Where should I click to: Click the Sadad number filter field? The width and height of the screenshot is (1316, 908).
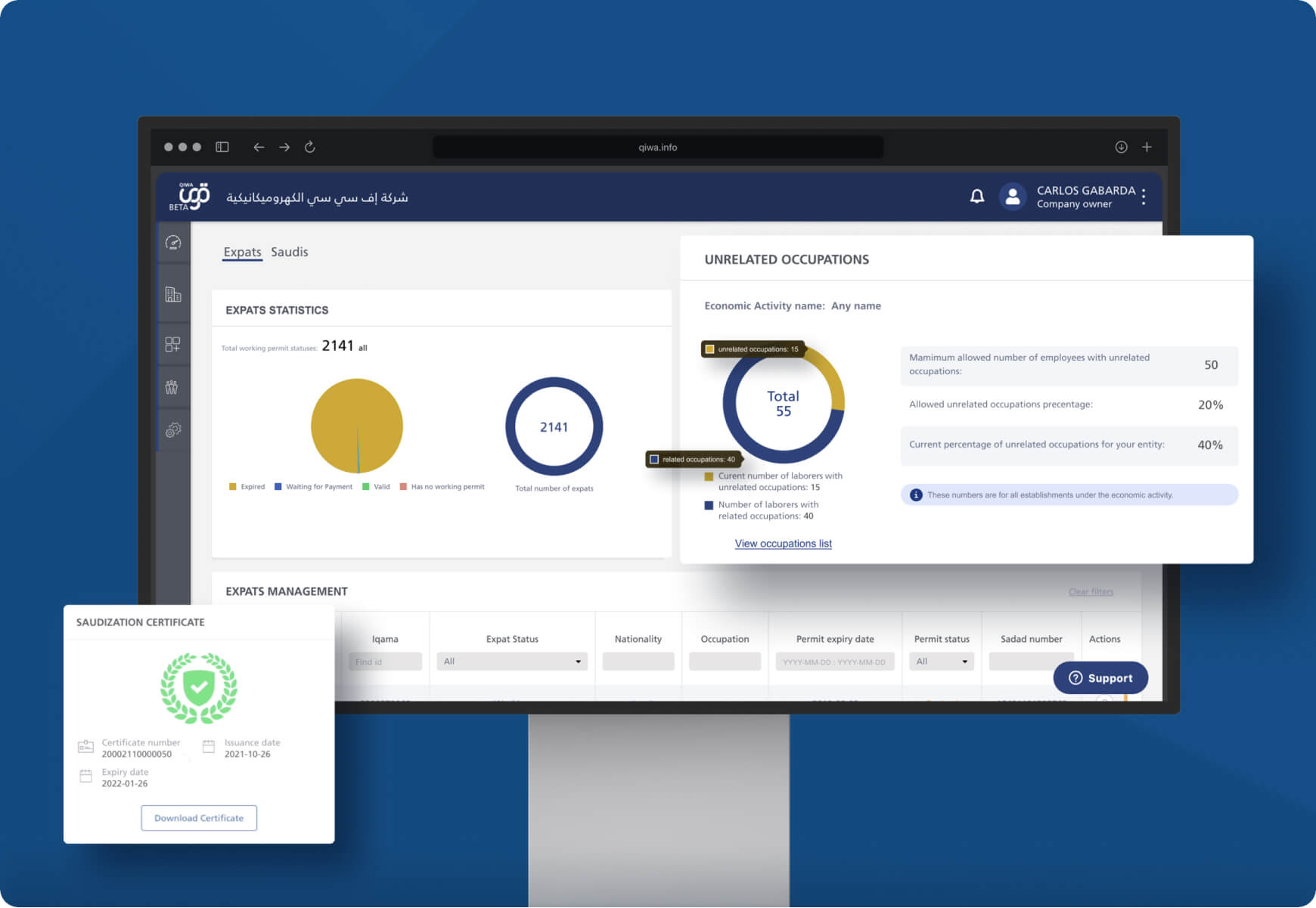(x=1031, y=662)
